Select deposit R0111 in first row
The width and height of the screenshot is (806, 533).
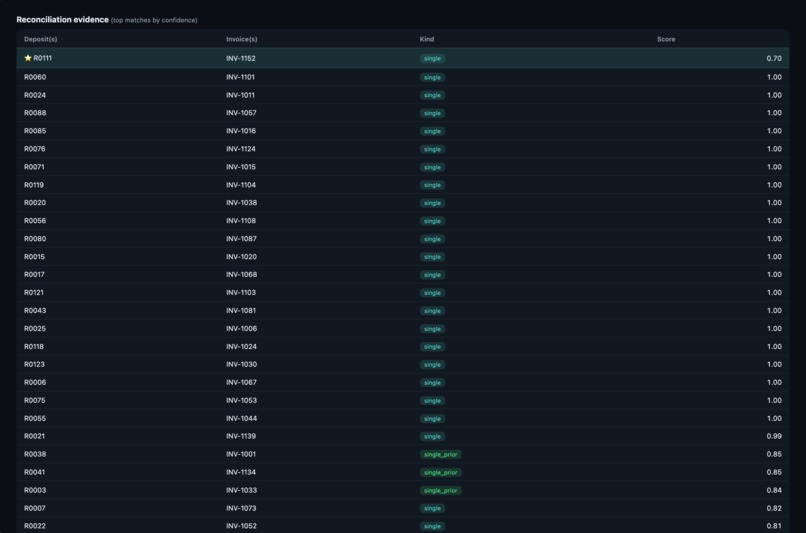(x=42, y=58)
